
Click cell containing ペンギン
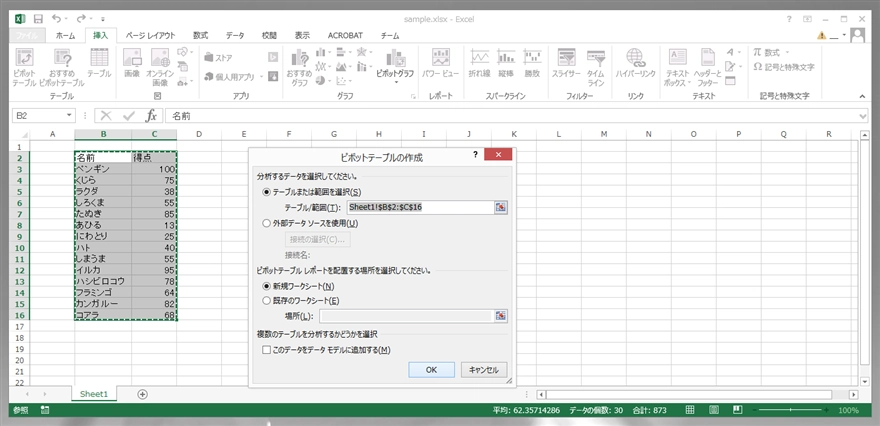coord(103,169)
